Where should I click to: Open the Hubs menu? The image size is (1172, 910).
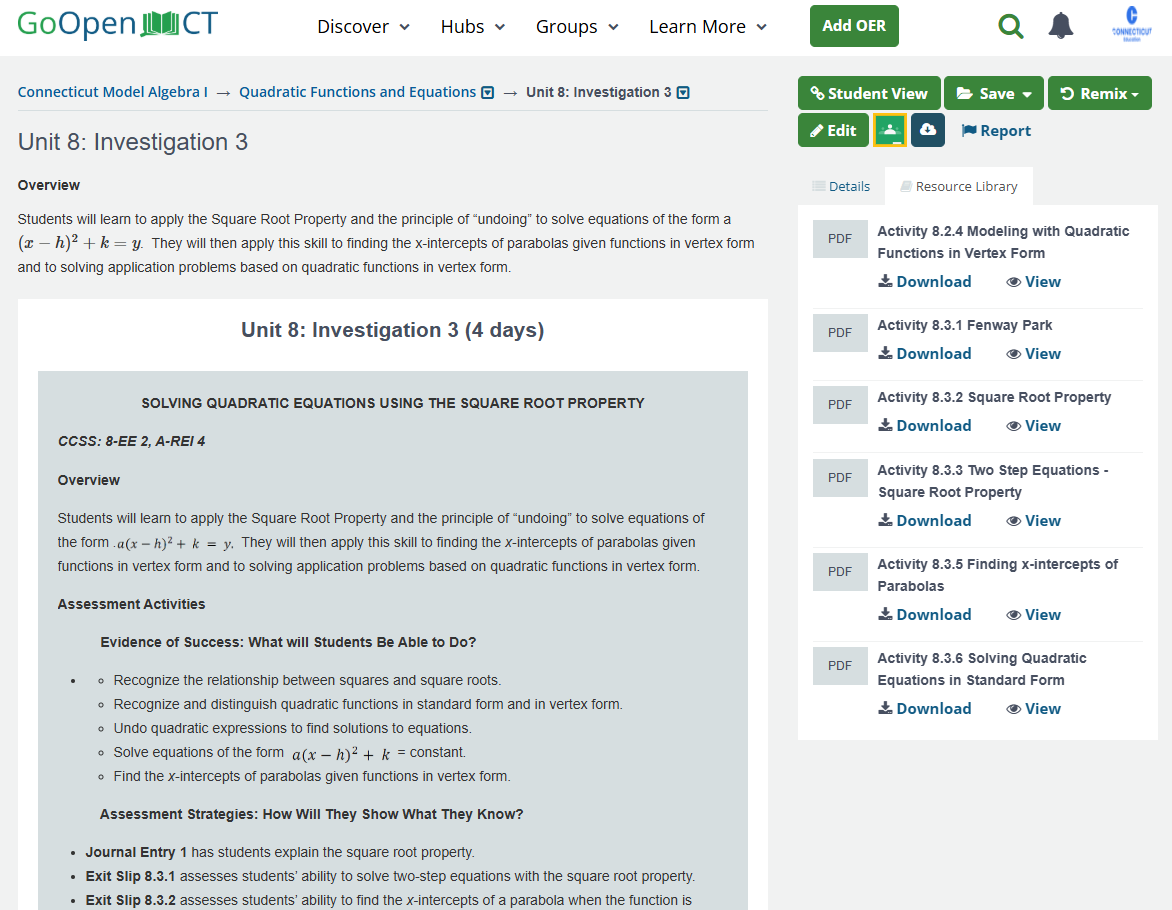tap(473, 27)
